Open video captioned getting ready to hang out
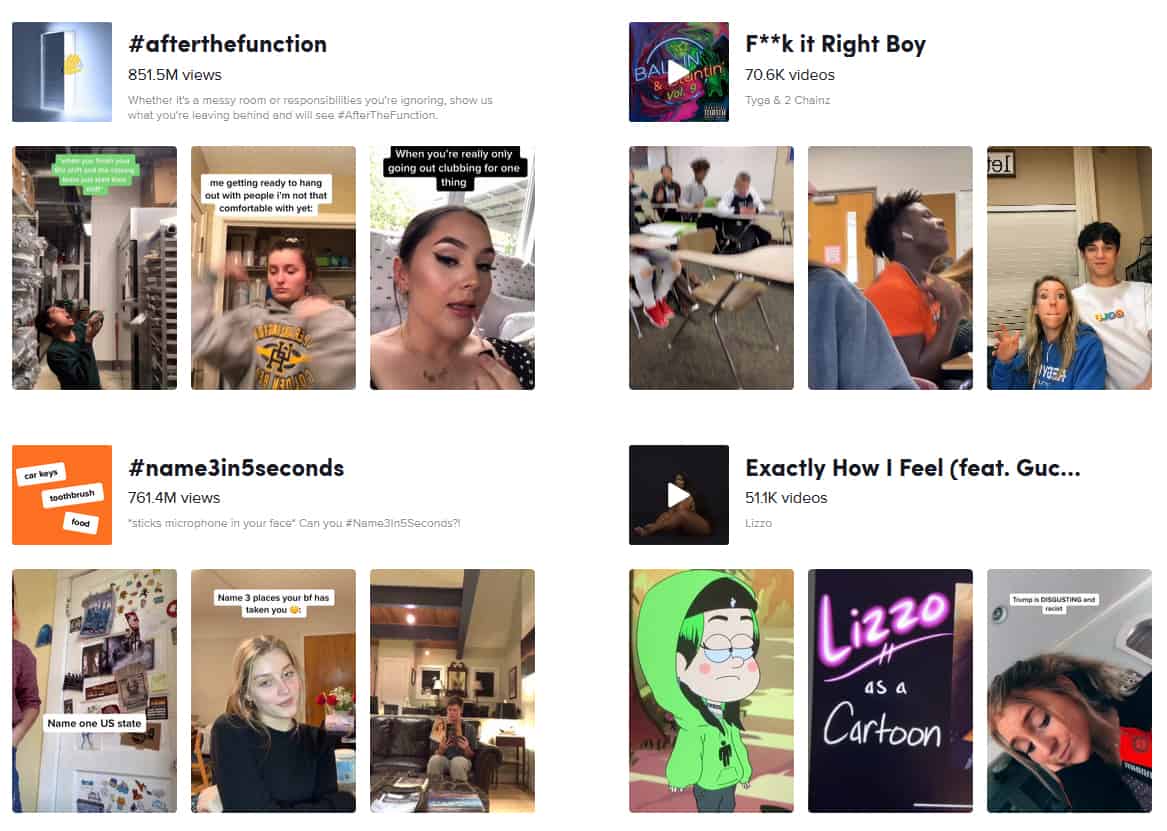The image size is (1167, 831). [x=273, y=268]
